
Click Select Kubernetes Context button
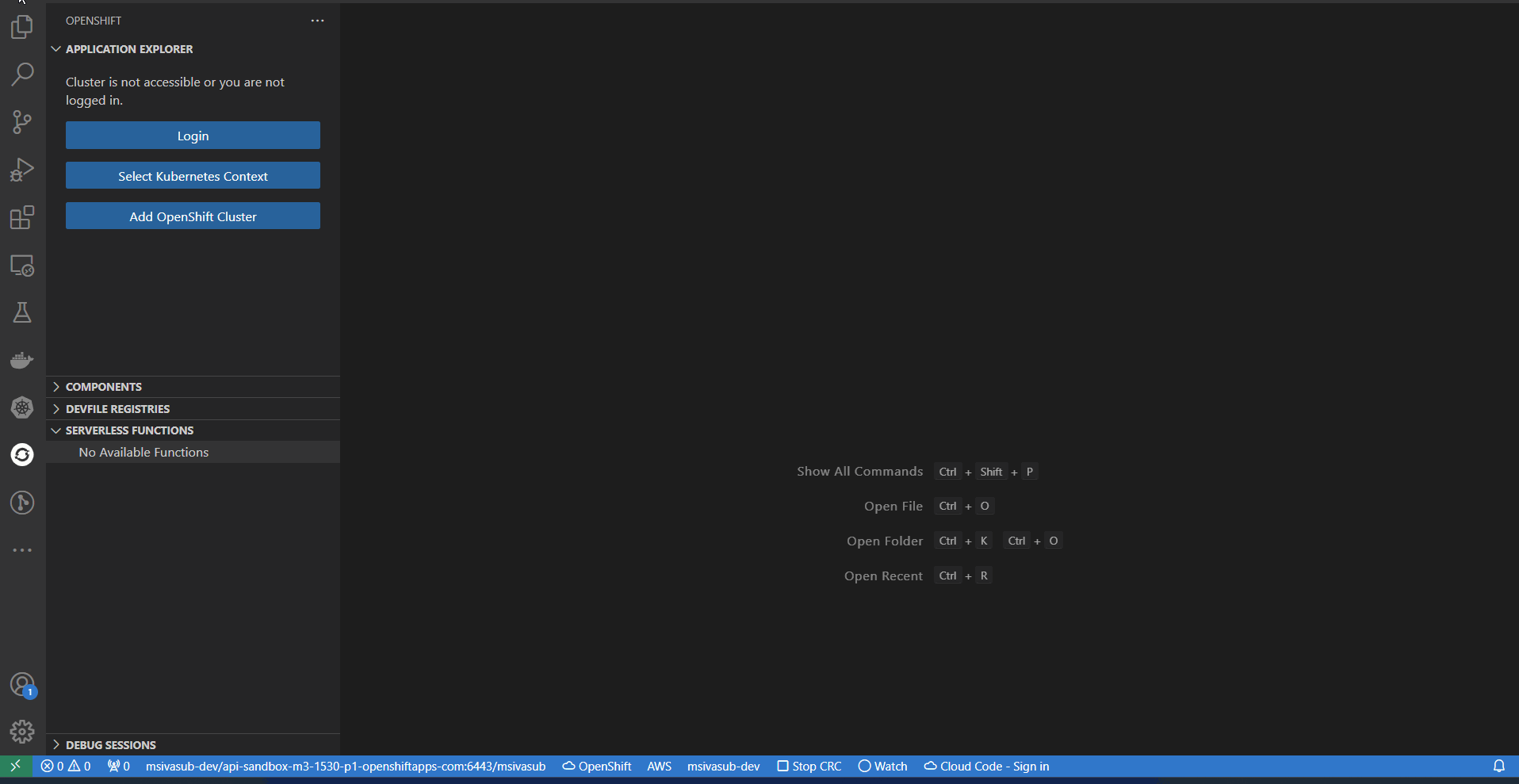click(193, 175)
